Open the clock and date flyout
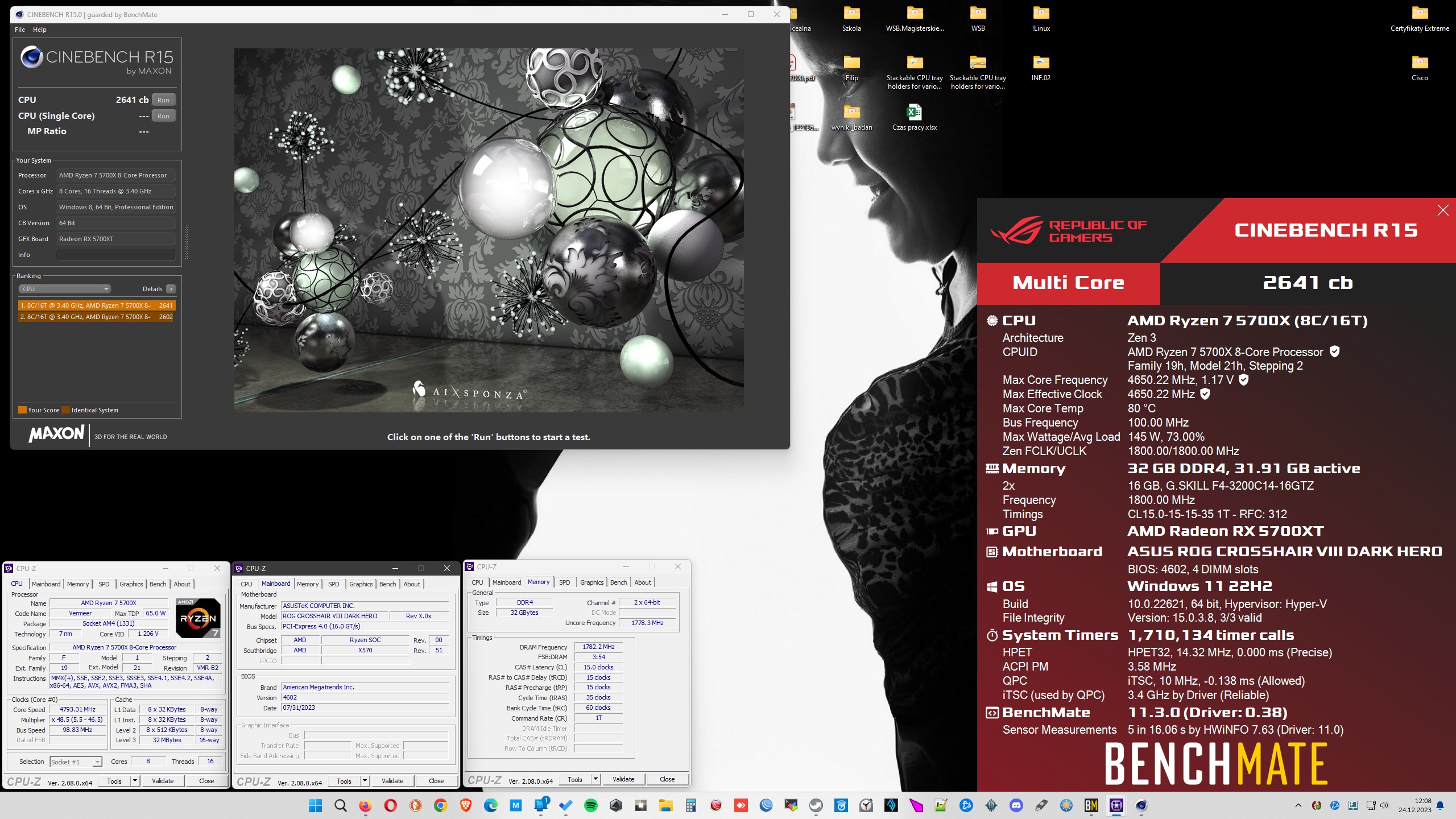This screenshot has width=1456, height=819. [1414, 805]
